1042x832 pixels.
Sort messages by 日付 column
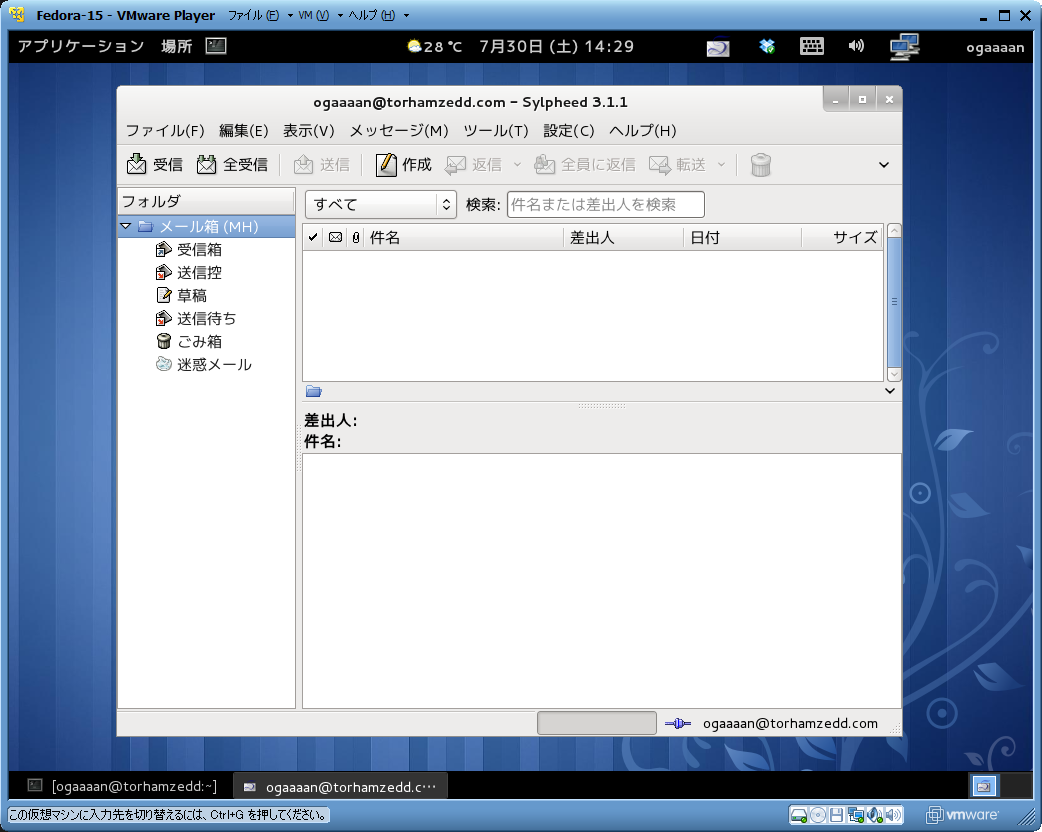[742, 237]
